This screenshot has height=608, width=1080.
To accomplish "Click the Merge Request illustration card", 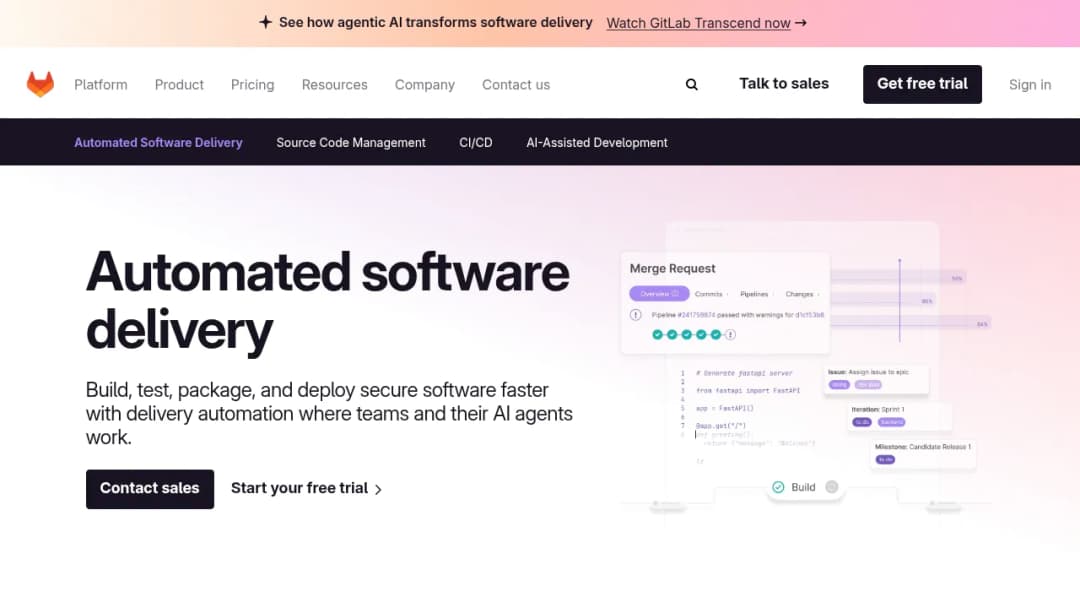I will [x=725, y=303].
